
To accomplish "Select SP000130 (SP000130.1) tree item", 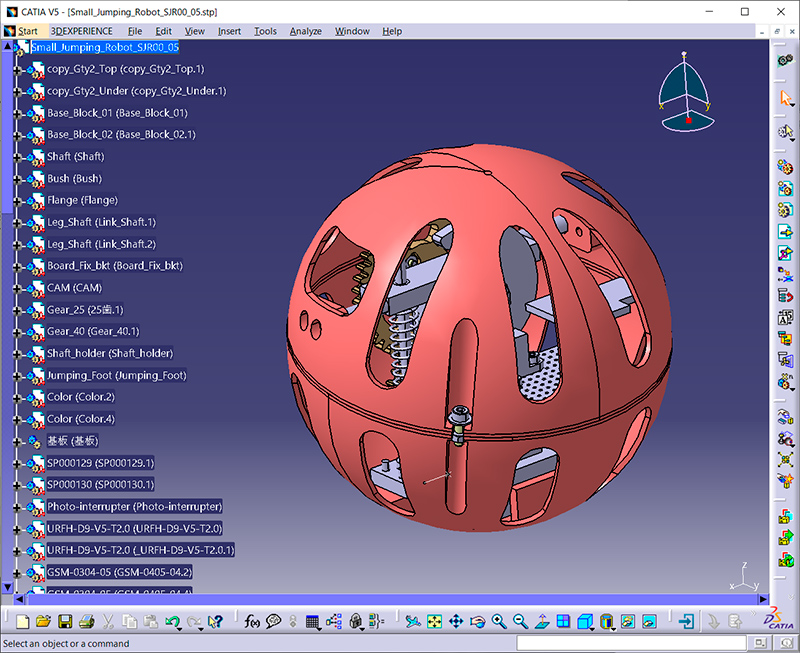I will click(x=101, y=485).
